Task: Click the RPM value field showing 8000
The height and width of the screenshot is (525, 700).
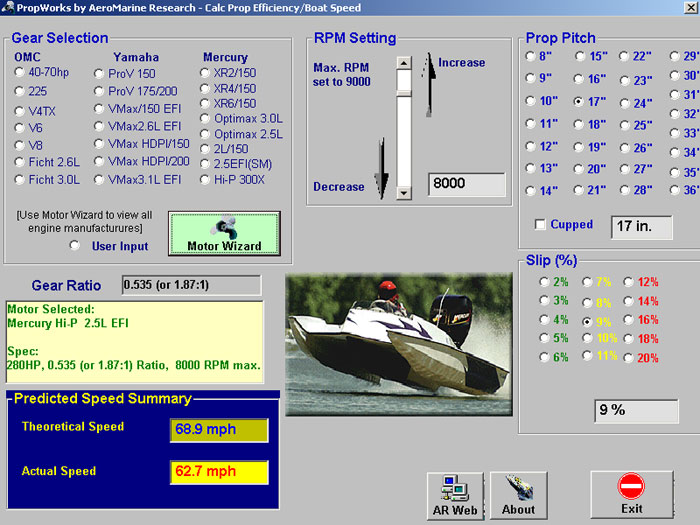Action: tap(467, 184)
